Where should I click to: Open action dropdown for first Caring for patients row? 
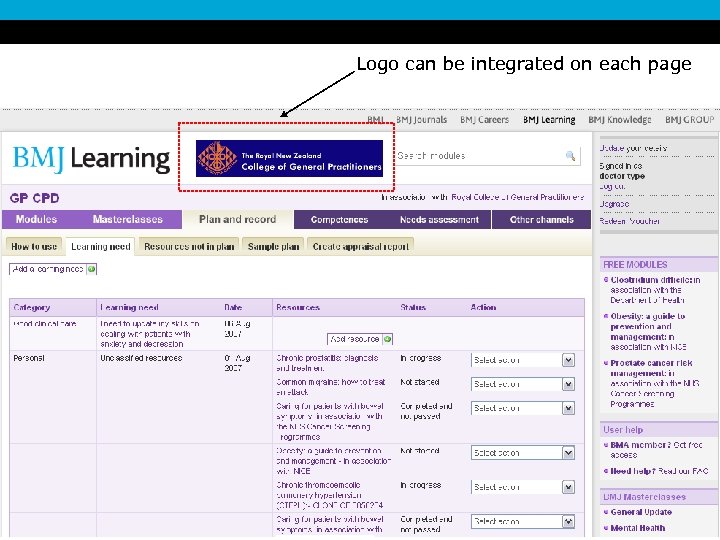[x=523, y=408]
